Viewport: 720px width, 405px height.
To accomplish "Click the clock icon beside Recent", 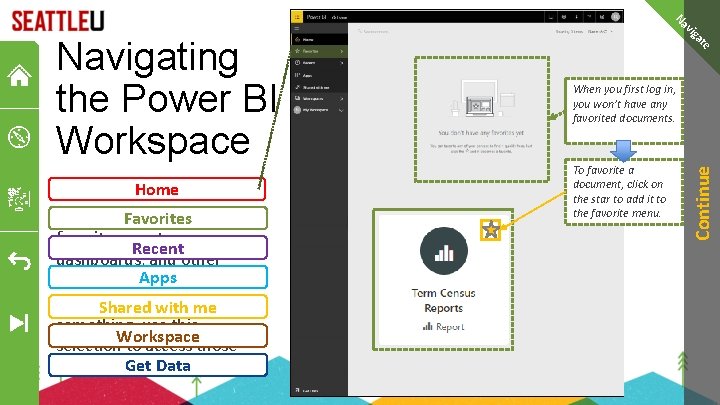I will click(x=298, y=63).
